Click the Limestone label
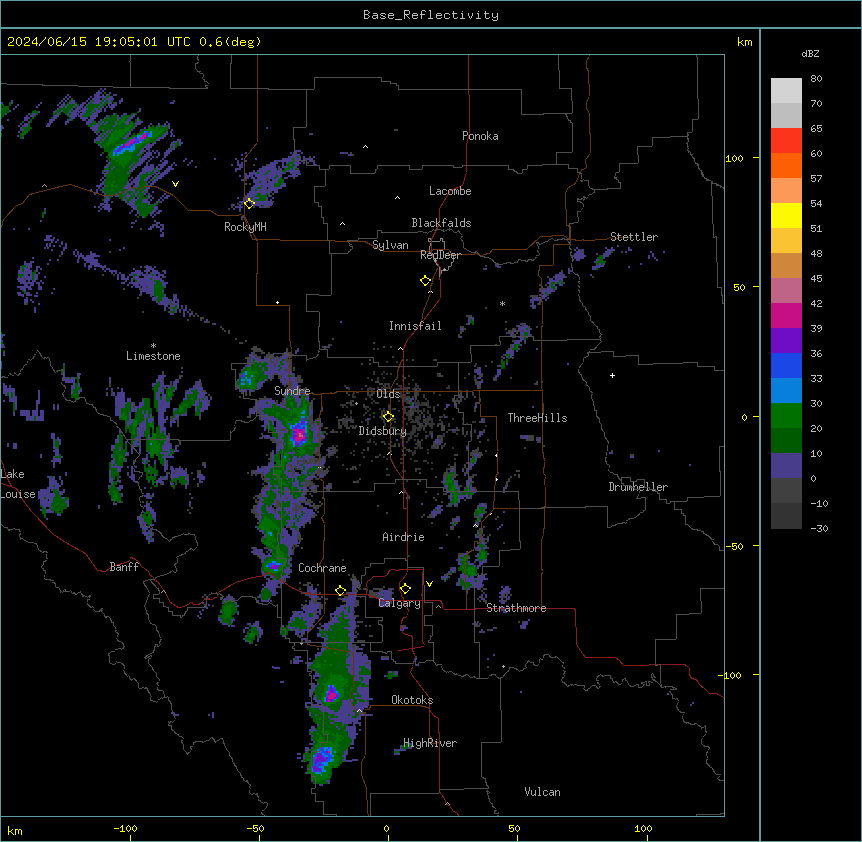 click(153, 356)
